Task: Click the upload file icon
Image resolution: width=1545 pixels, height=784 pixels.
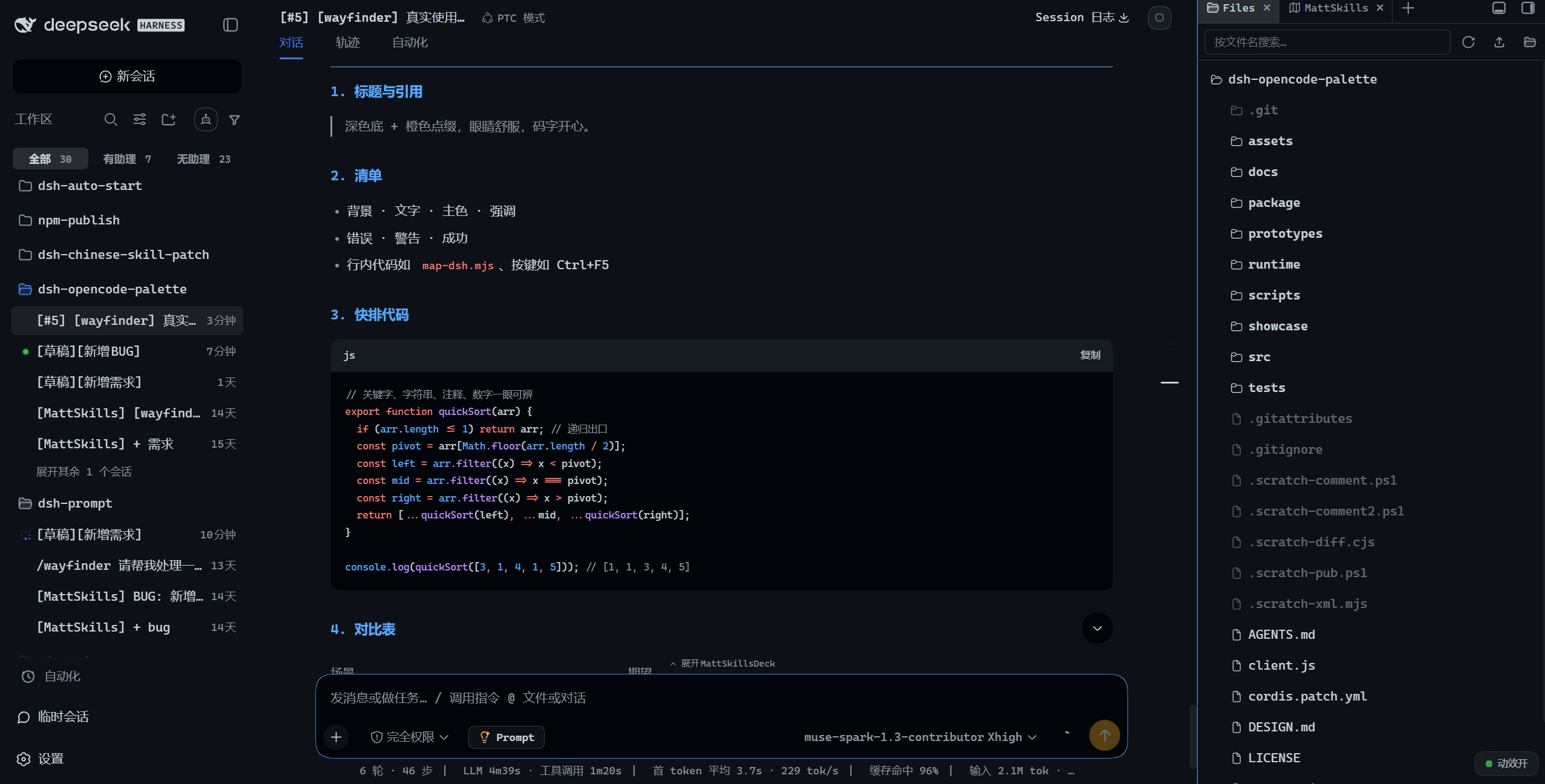Action: [x=1499, y=42]
